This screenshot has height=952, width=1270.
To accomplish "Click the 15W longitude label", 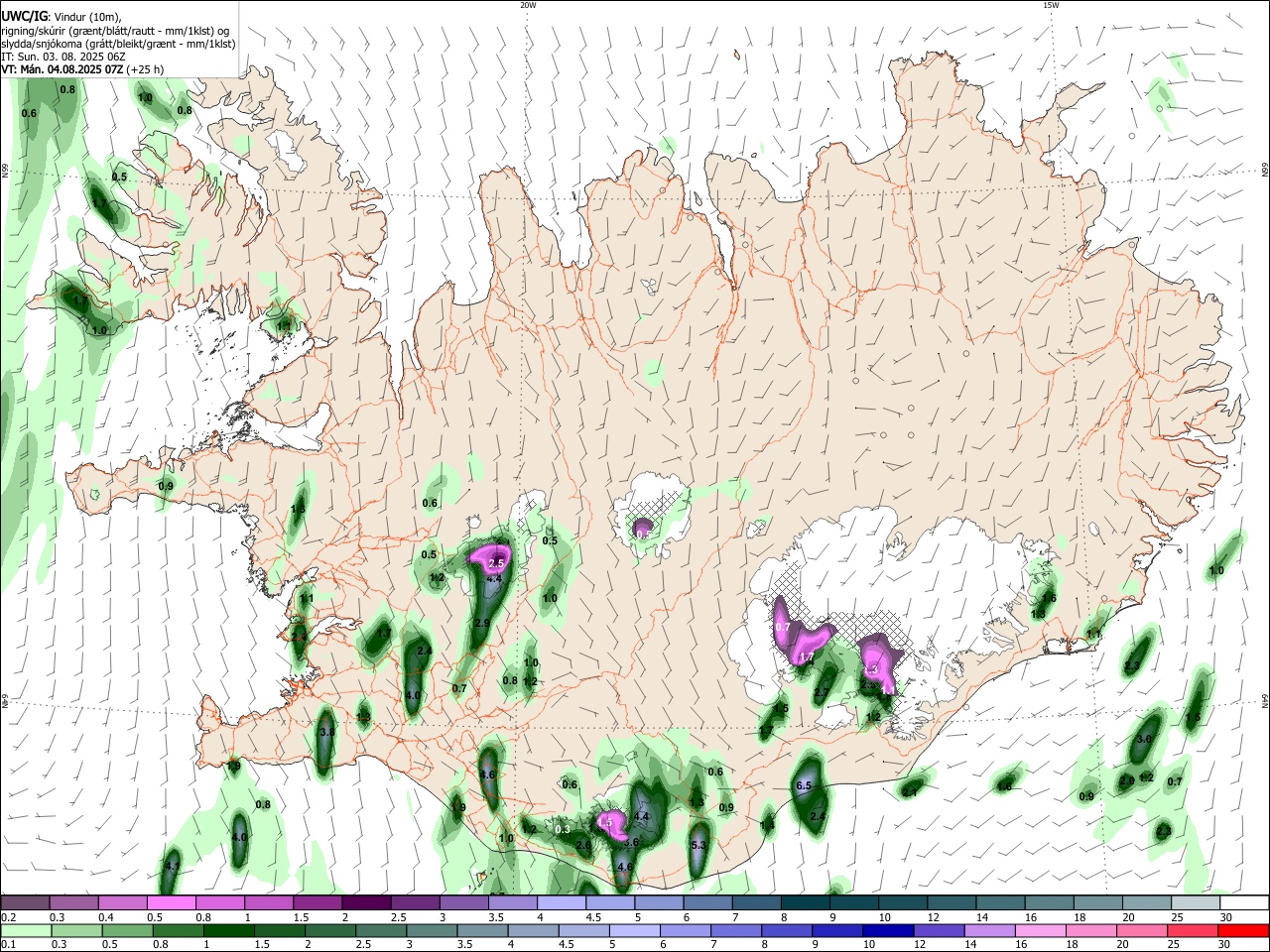I will [1051, 5].
